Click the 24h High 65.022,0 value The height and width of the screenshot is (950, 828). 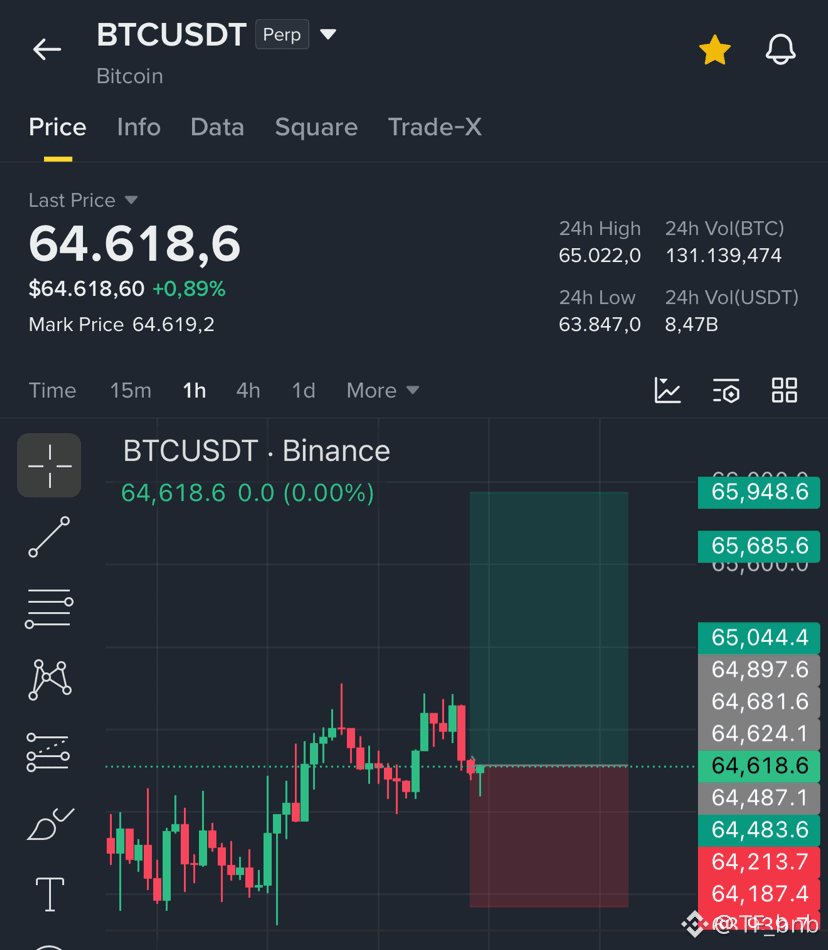point(600,256)
